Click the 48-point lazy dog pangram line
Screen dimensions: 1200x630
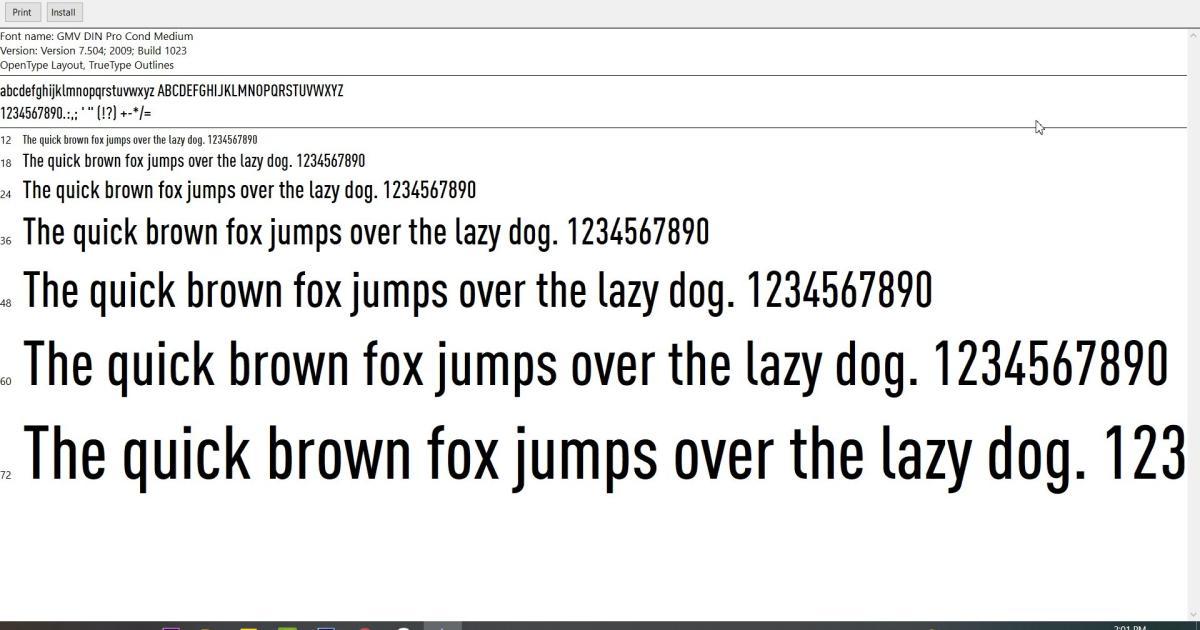click(477, 289)
